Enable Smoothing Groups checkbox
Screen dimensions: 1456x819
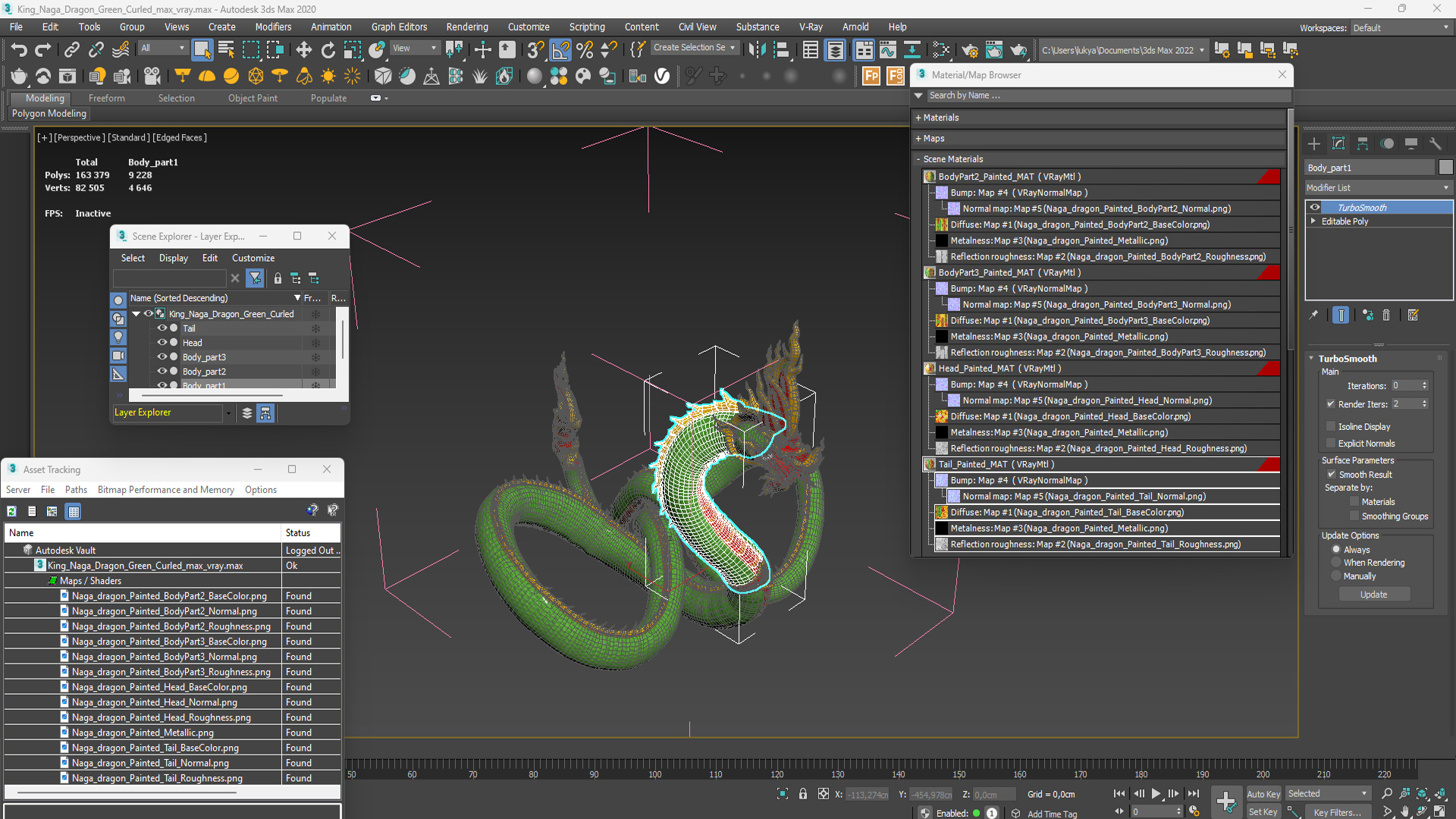coord(1354,516)
